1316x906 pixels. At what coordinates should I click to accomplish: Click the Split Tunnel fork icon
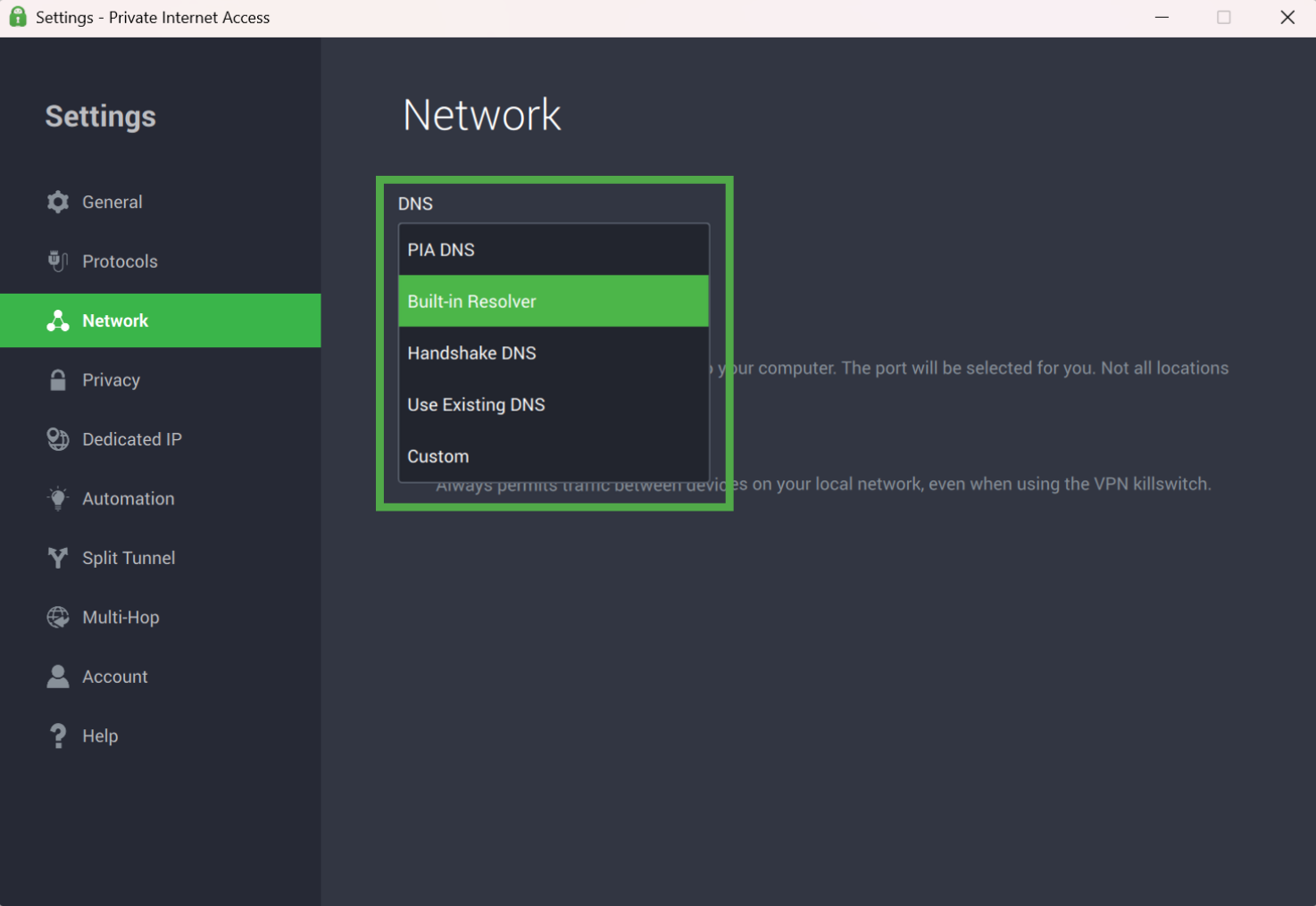point(58,558)
